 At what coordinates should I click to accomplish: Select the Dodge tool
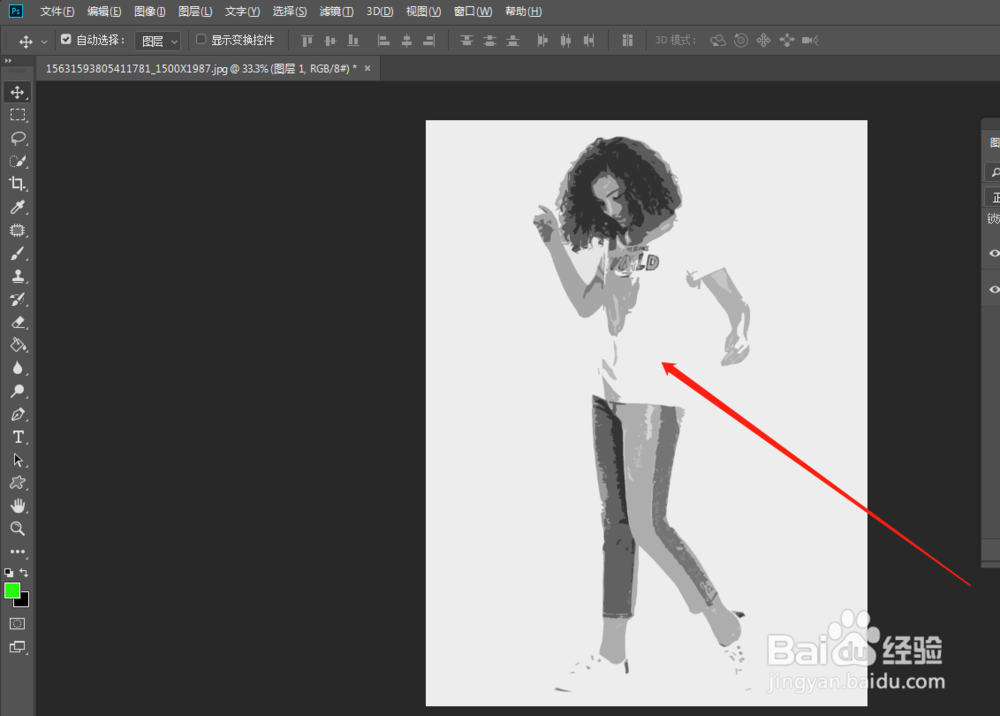click(17, 391)
